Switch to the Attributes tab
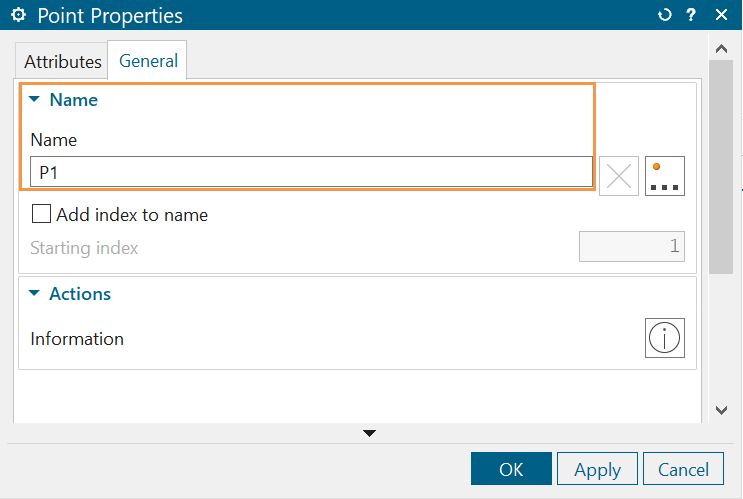 click(x=63, y=61)
